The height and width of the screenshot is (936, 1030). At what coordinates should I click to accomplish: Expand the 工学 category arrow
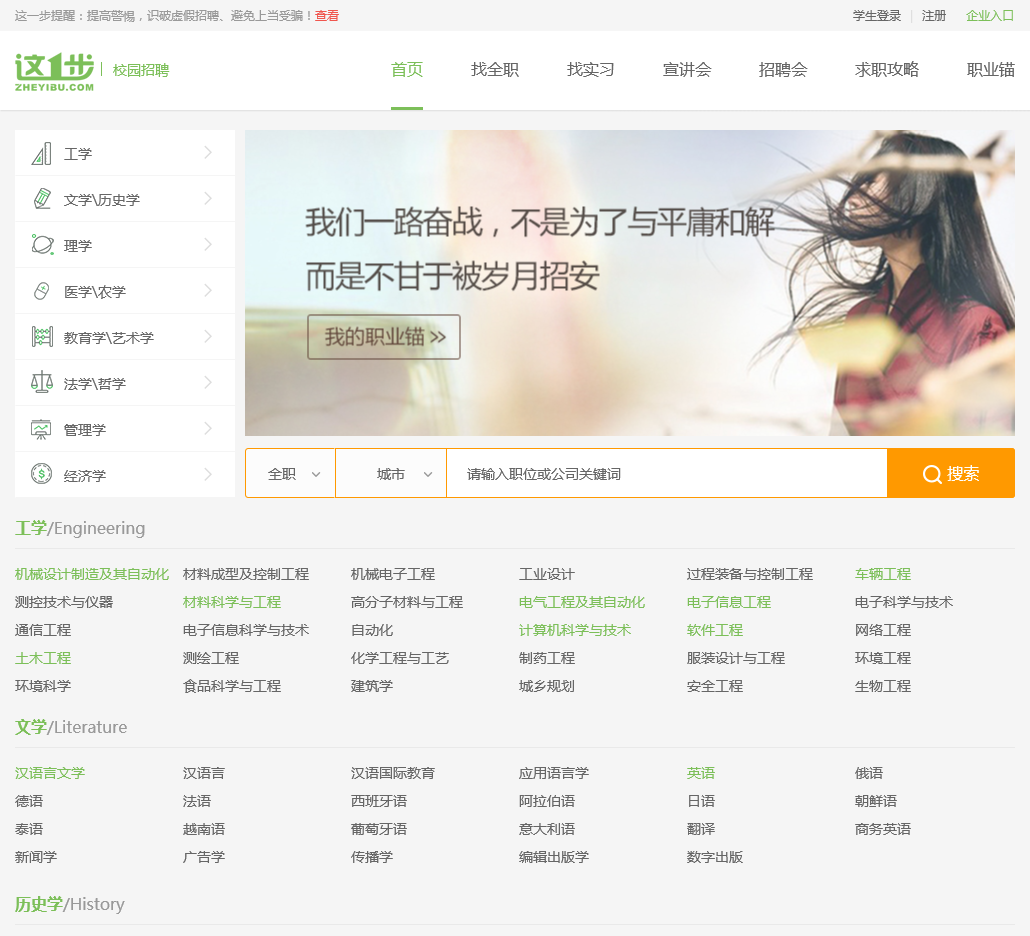[208, 152]
